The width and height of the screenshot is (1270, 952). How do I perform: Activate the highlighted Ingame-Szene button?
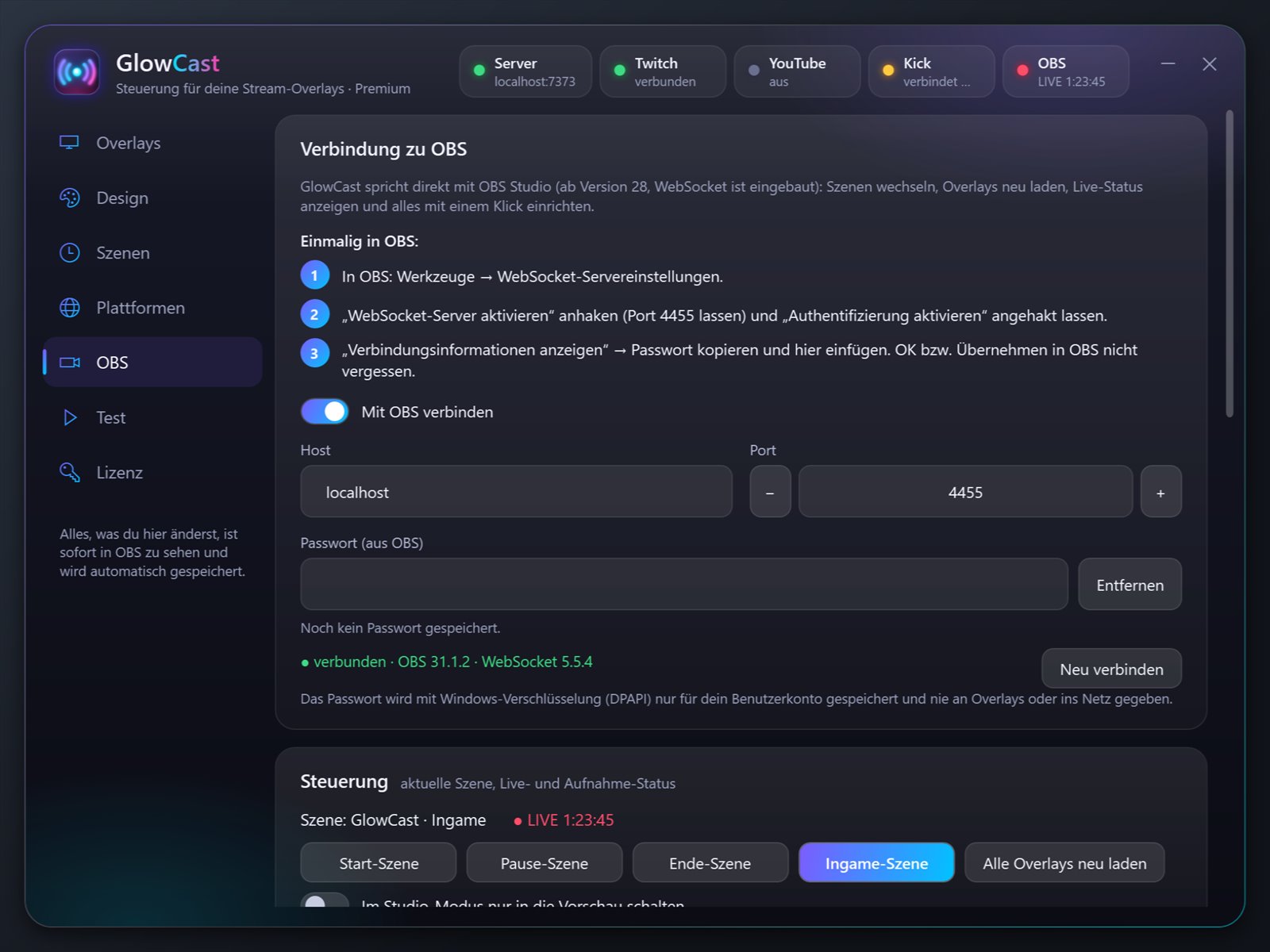click(x=876, y=863)
